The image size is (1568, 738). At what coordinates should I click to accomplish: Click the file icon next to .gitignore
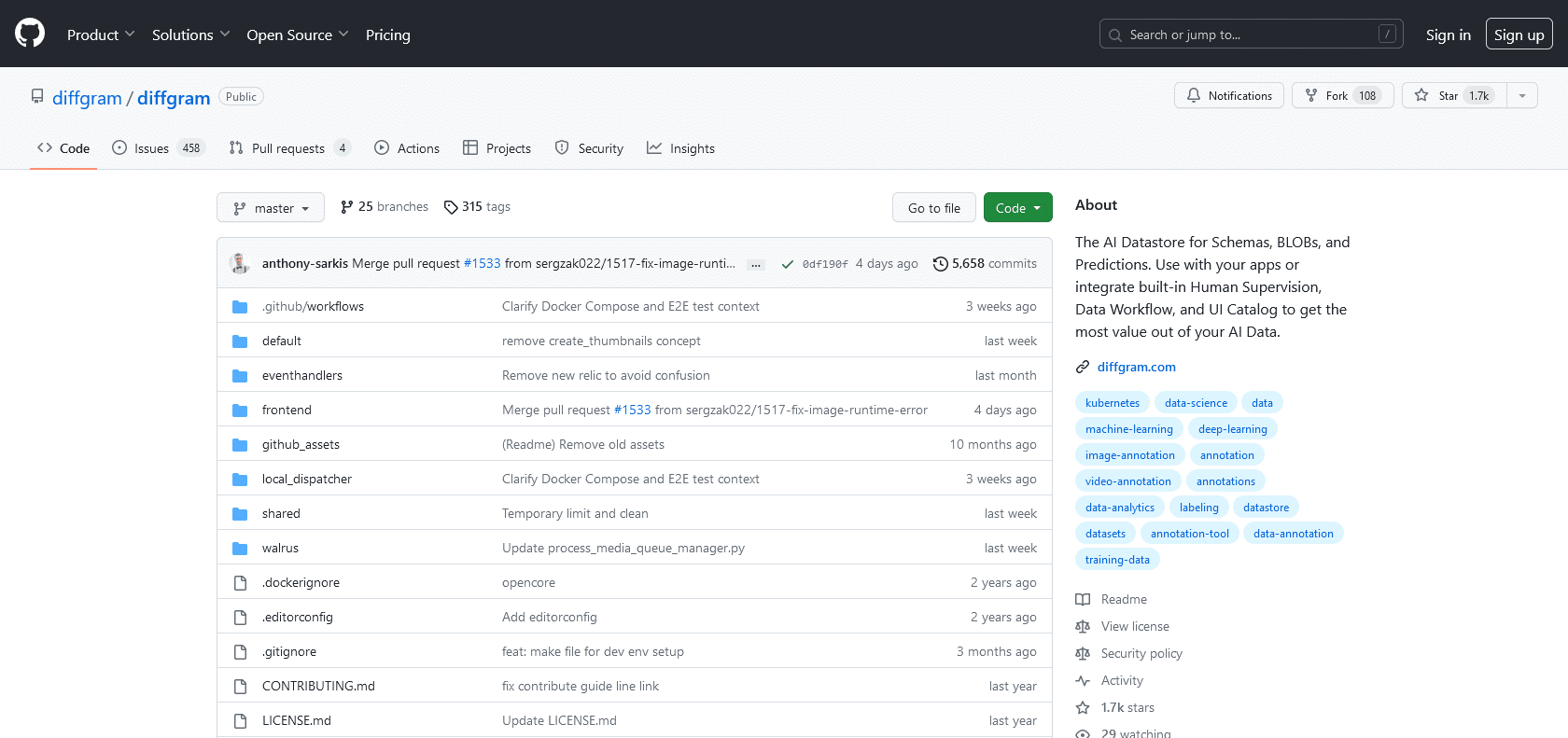coord(240,652)
